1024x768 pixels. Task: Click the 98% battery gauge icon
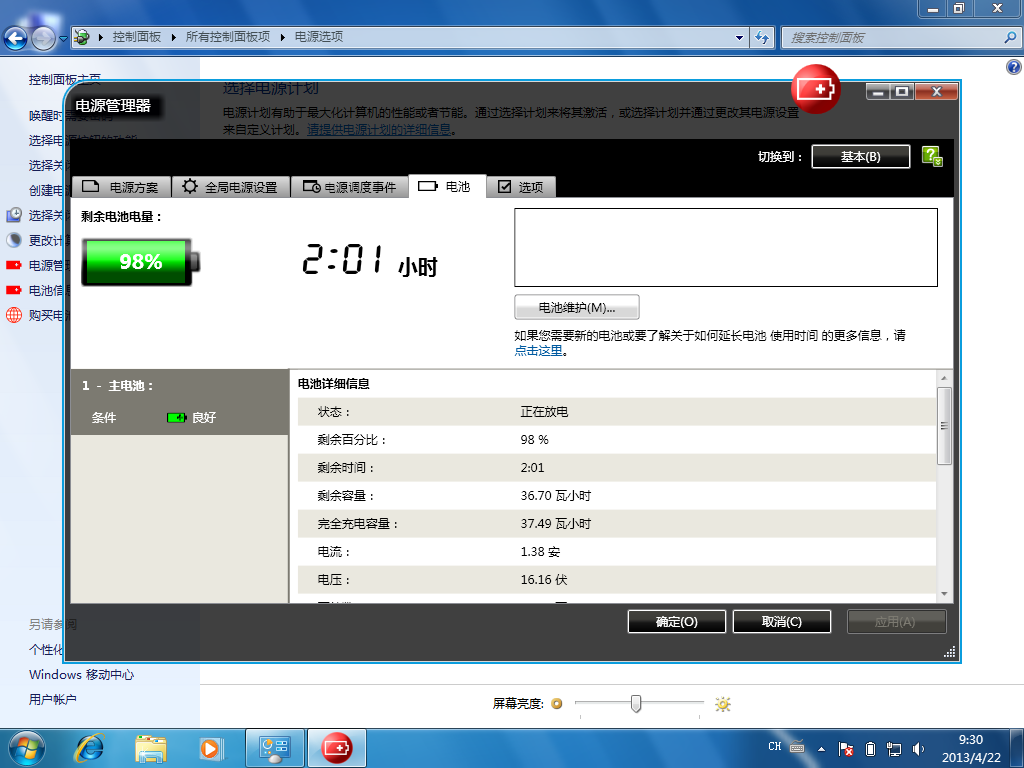click(140, 262)
